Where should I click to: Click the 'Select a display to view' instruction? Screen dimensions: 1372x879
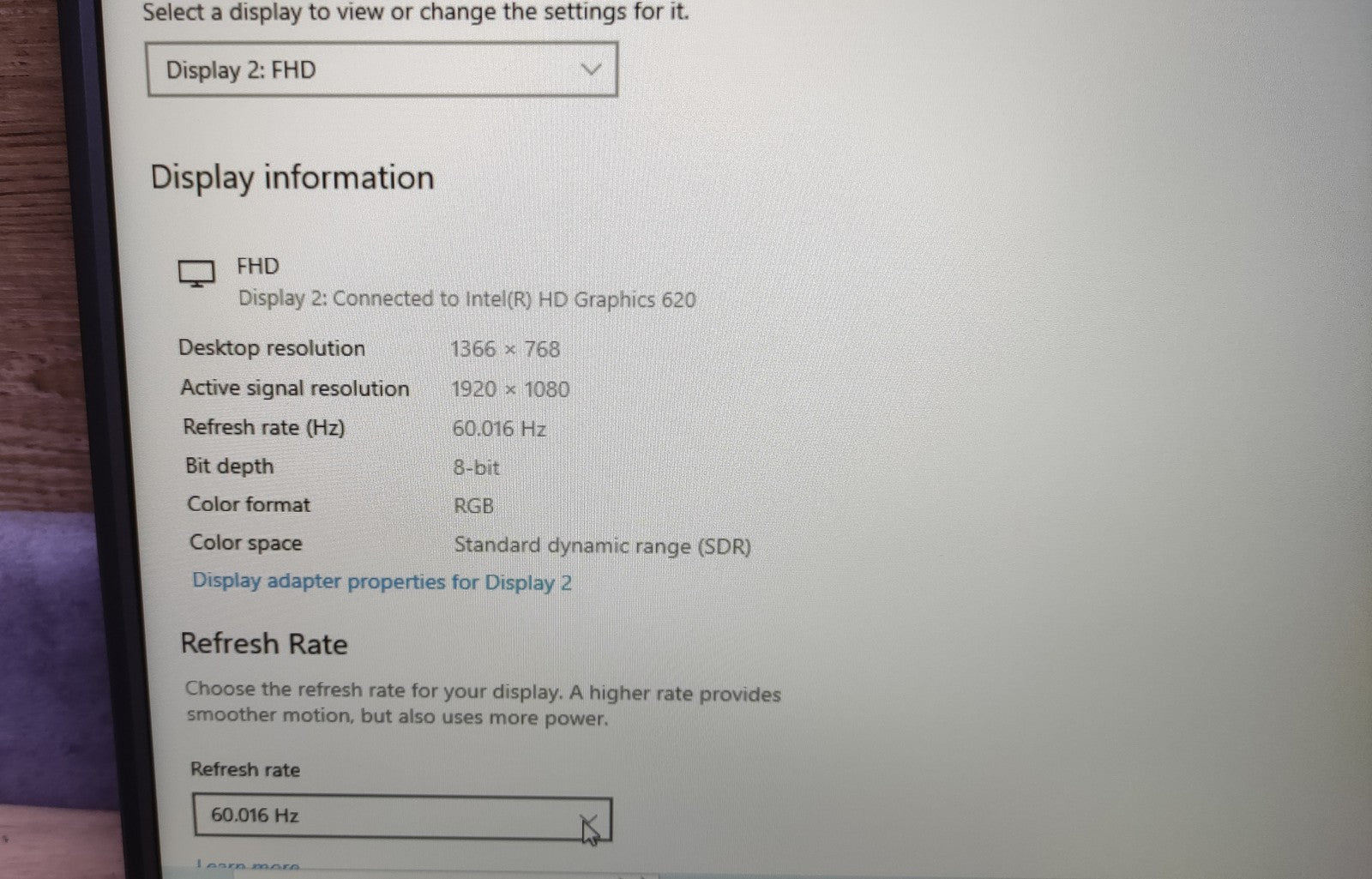coord(415,13)
